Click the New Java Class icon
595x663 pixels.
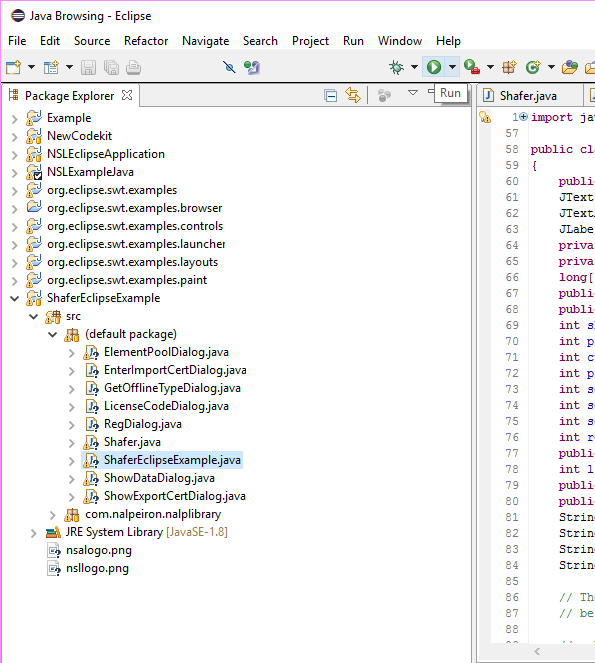[x=533, y=67]
